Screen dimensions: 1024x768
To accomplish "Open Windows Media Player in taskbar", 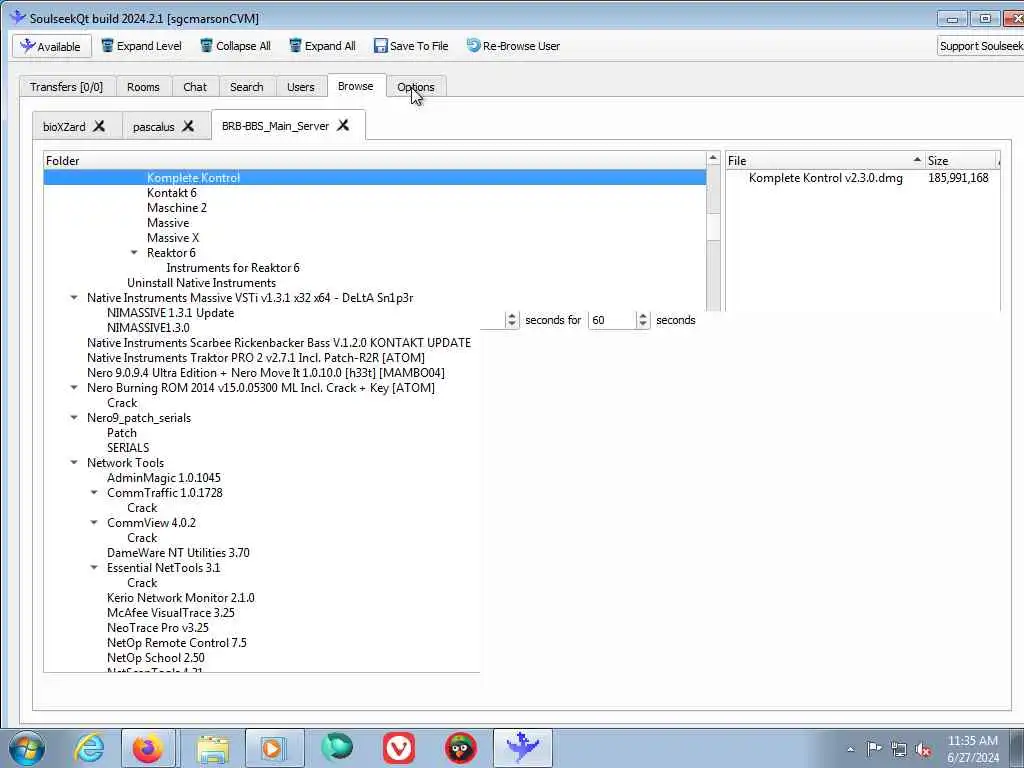I will (x=274, y=748).
